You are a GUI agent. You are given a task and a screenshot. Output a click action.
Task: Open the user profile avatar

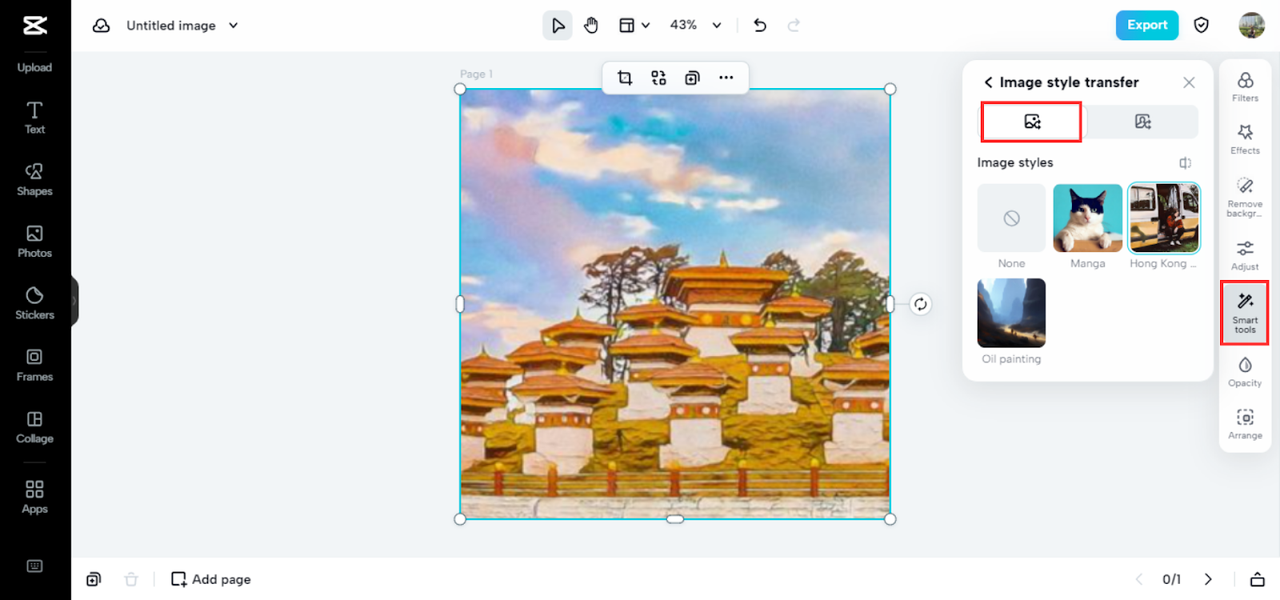[1251, 26]
